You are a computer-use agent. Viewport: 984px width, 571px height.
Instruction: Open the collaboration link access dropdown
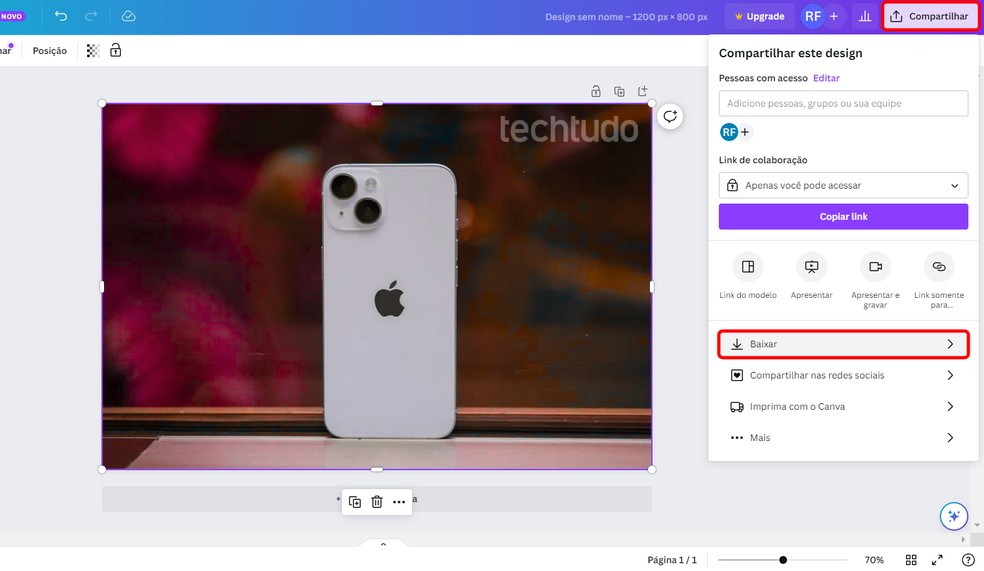[843, 186]
